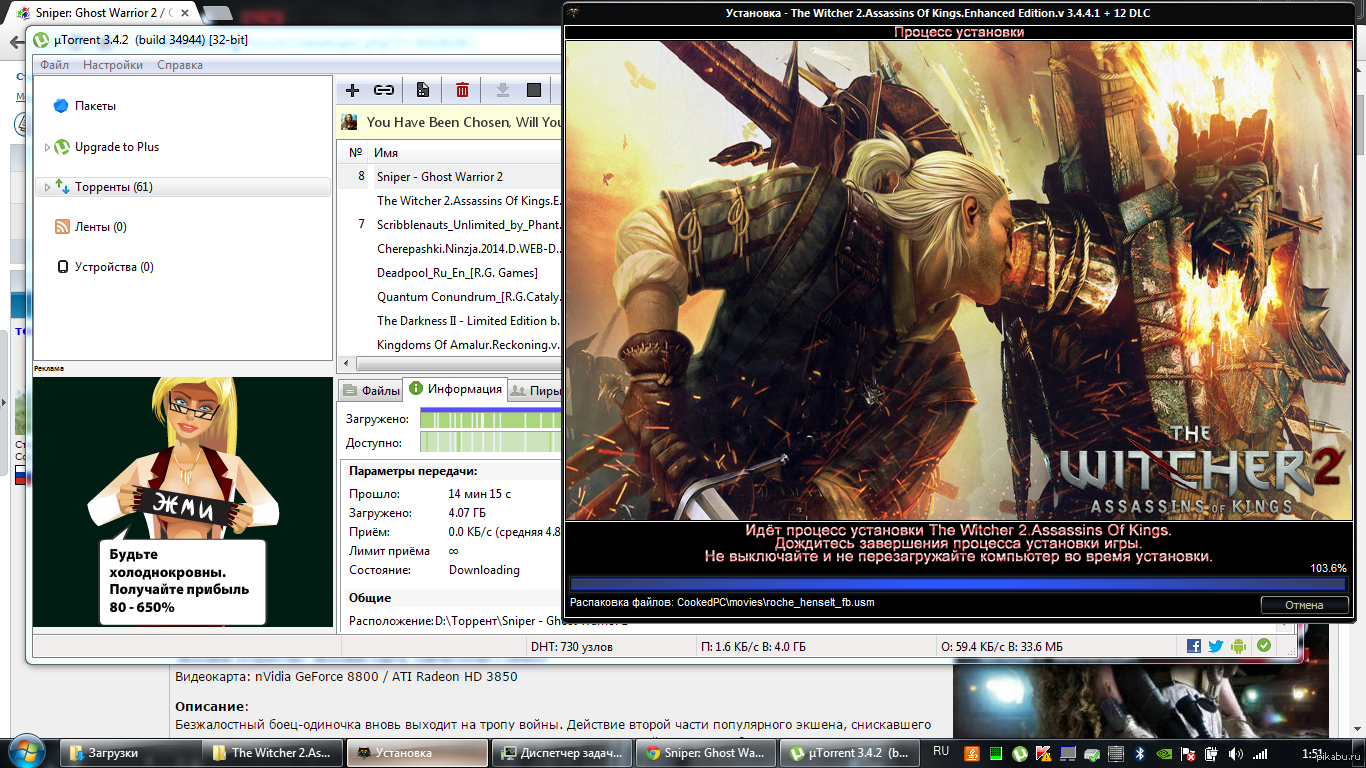Select The Witcher 2.Assassins Of Kings torrent row

[450, 201]
